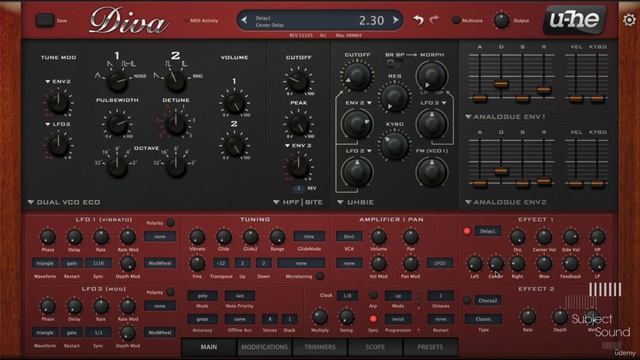Viewport: 640px width, 360px height.
Task: Open the Delay1 effect type dropdown
Action: 488,231
